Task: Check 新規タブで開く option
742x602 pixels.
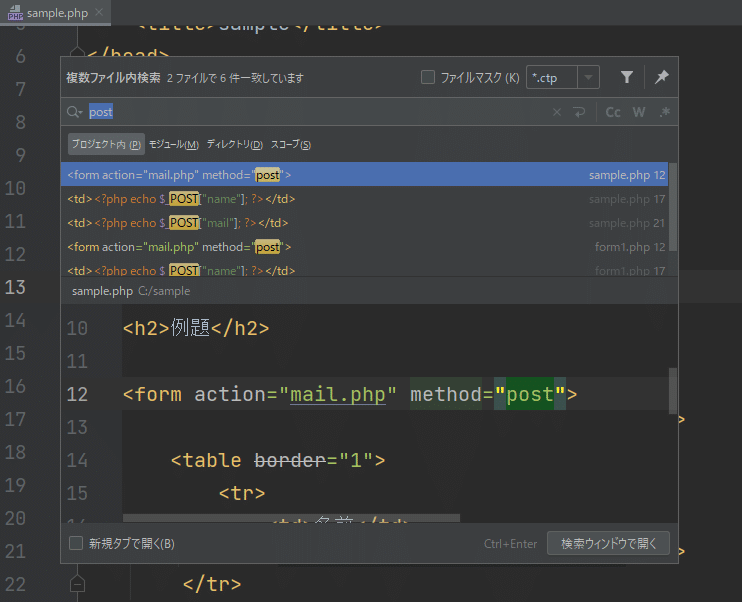Action: click(x=76, y=544)
